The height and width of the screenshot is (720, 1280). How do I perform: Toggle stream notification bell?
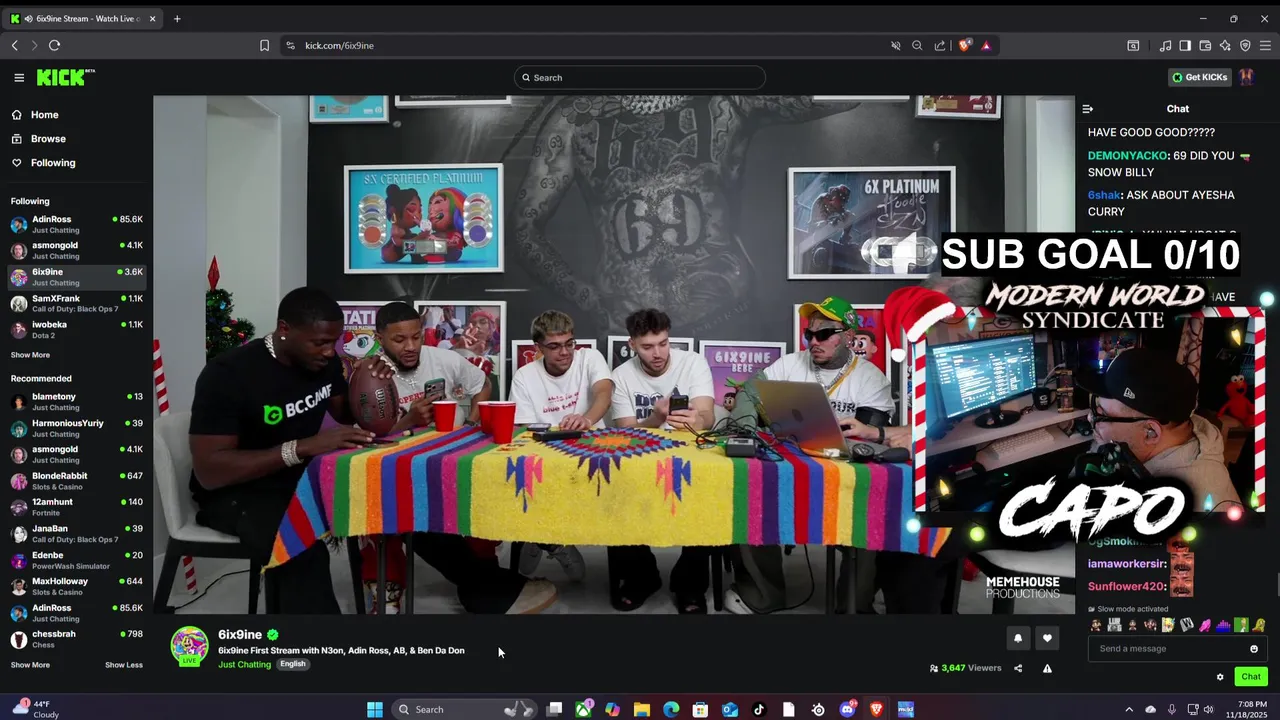pos(1018,638)
